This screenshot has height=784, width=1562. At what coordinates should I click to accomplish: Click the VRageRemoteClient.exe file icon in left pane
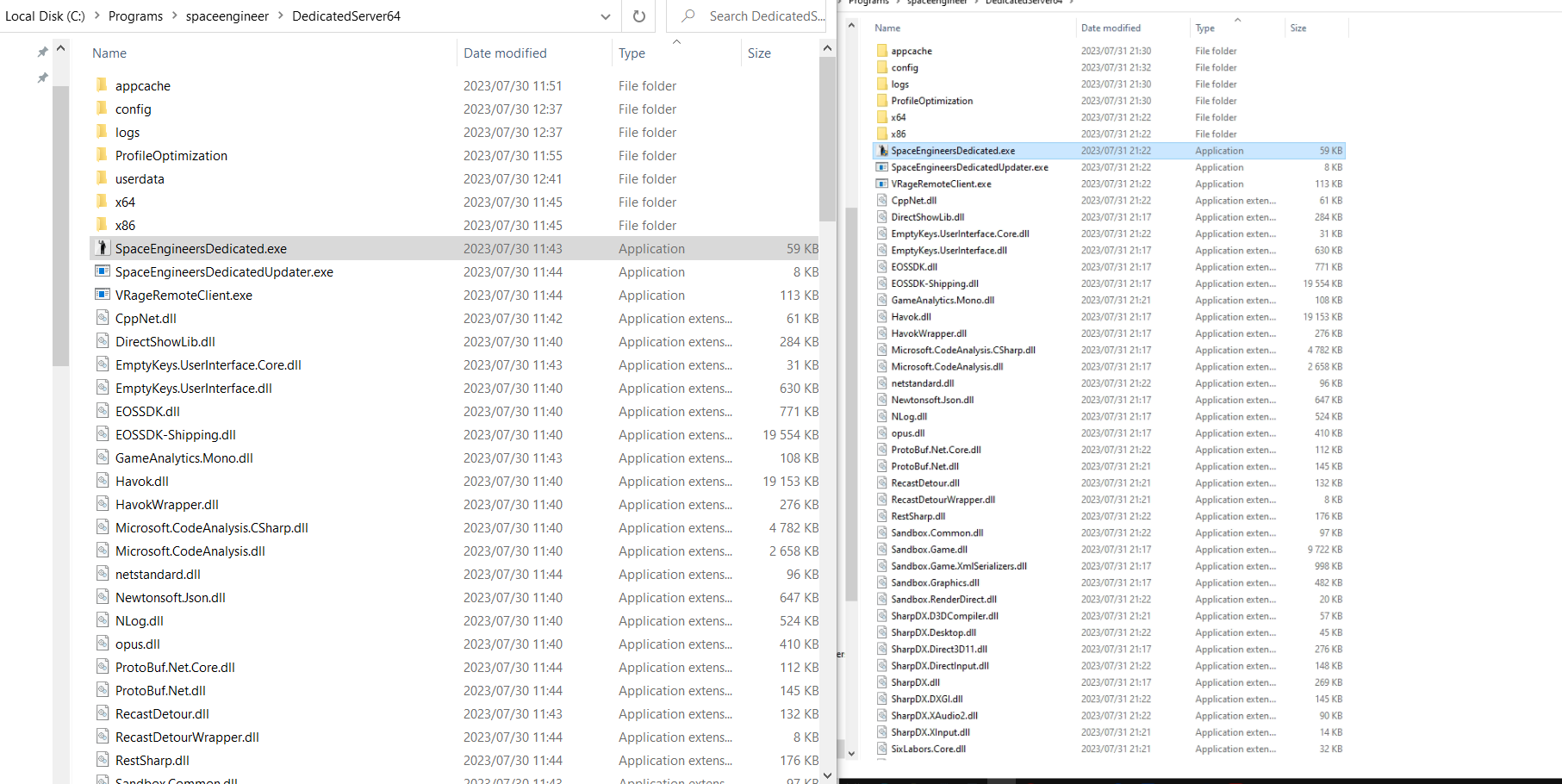[x=102, y=295]
